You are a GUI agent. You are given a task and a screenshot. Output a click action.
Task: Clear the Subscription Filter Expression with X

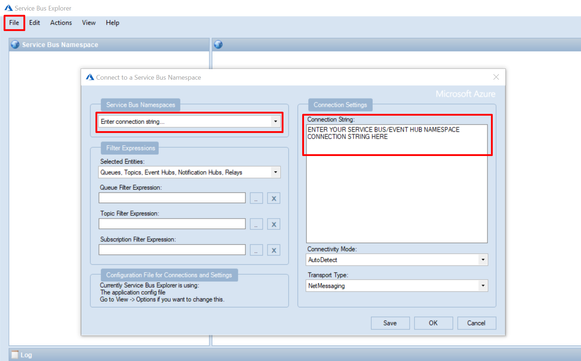[x=274, y=250]
